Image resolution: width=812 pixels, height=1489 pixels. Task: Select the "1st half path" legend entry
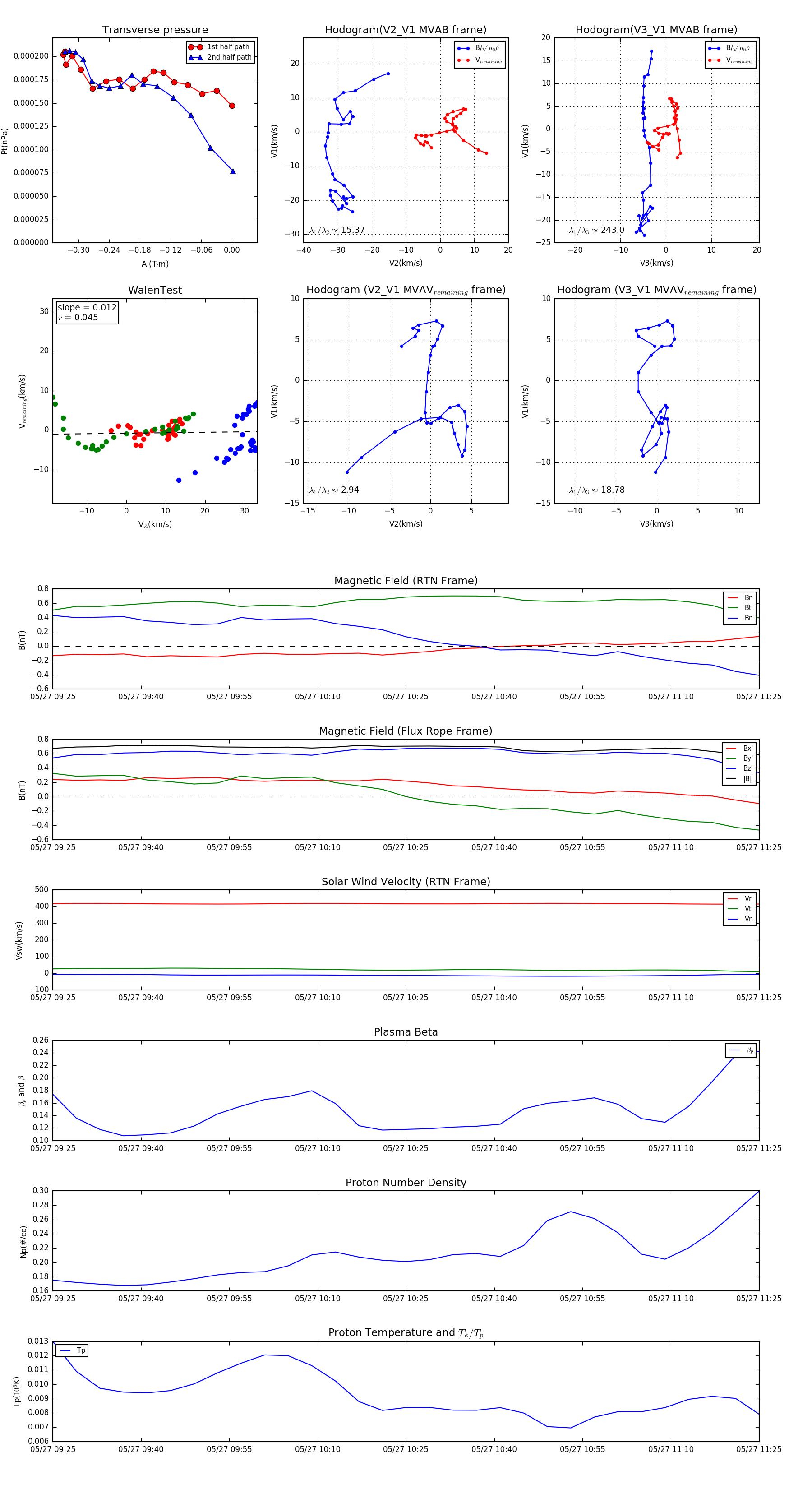(220, 47)
